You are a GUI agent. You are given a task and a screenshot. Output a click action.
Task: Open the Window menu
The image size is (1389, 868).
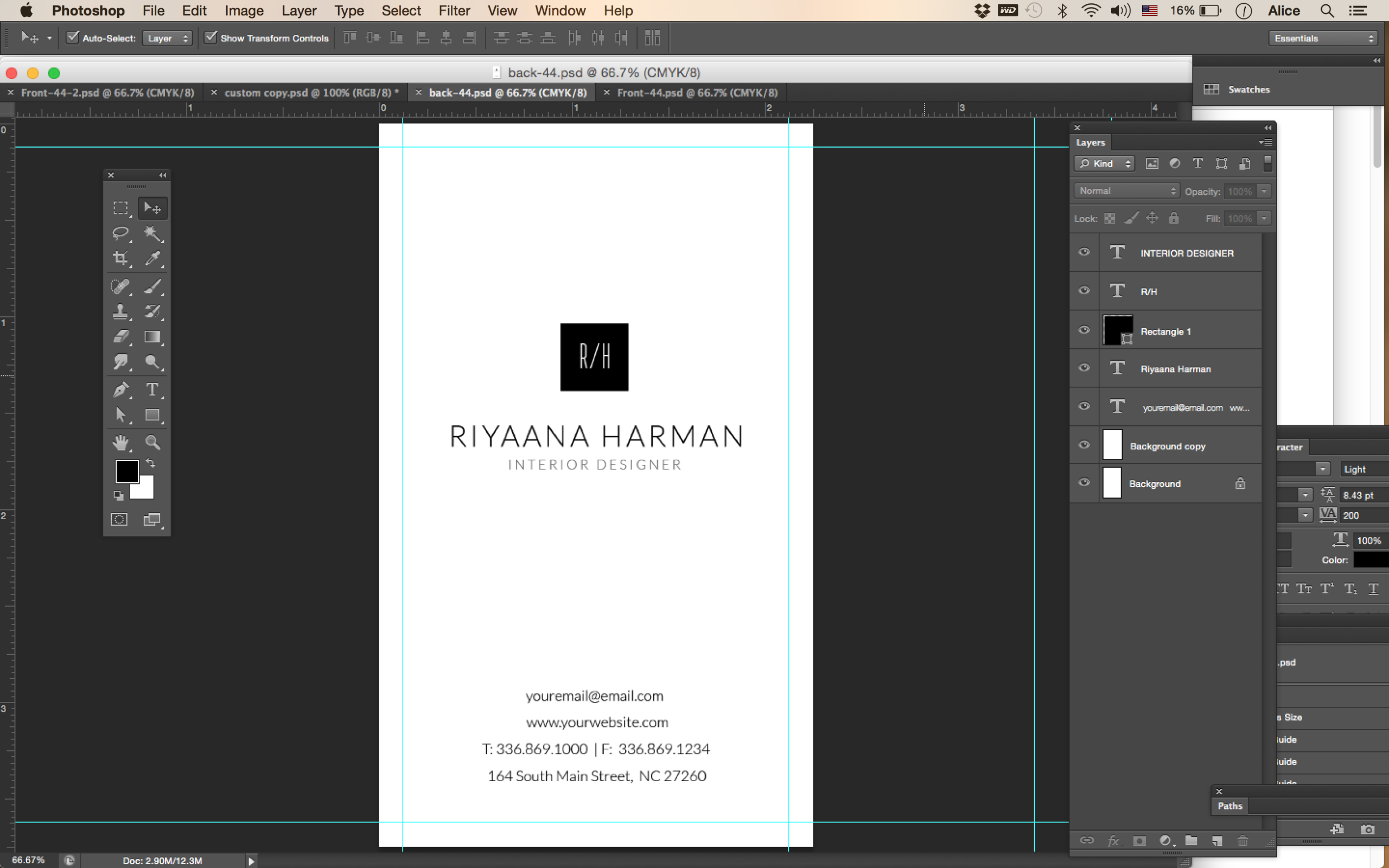560,10
